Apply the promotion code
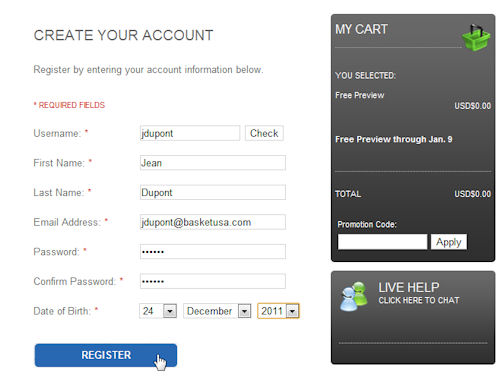Screen dimensions: 498x377 point(449,242)
